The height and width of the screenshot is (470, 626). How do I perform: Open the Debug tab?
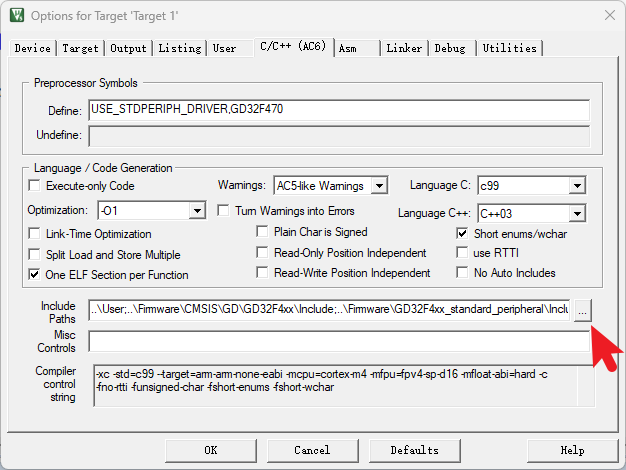(x=452, y=48)
